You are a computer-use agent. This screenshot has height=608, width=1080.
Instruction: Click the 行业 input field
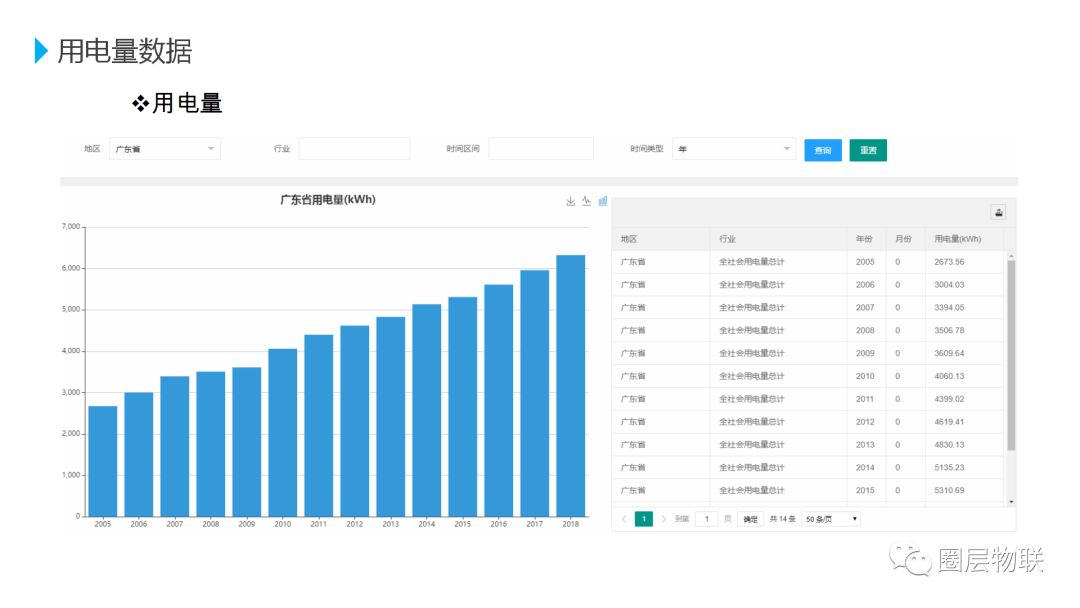click(x=354, y=149)
